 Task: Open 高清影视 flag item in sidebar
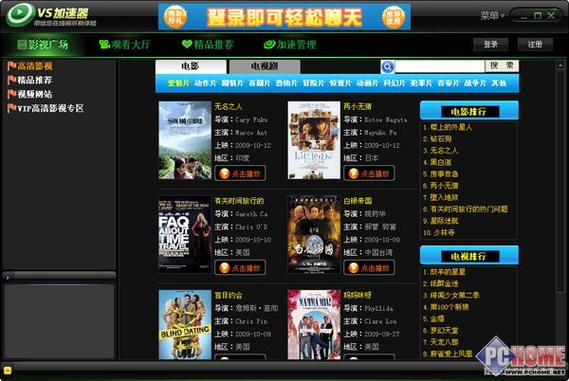pos(30,66)
